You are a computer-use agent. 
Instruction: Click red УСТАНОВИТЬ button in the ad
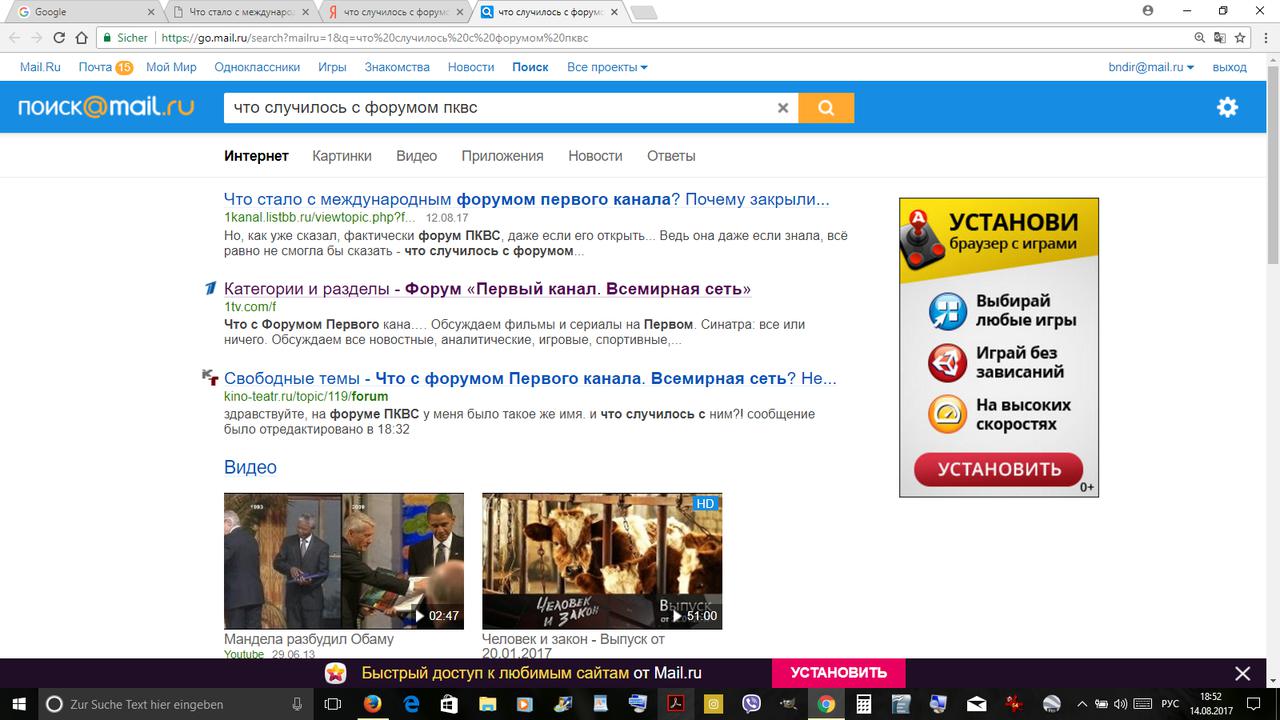coord(998,469)
